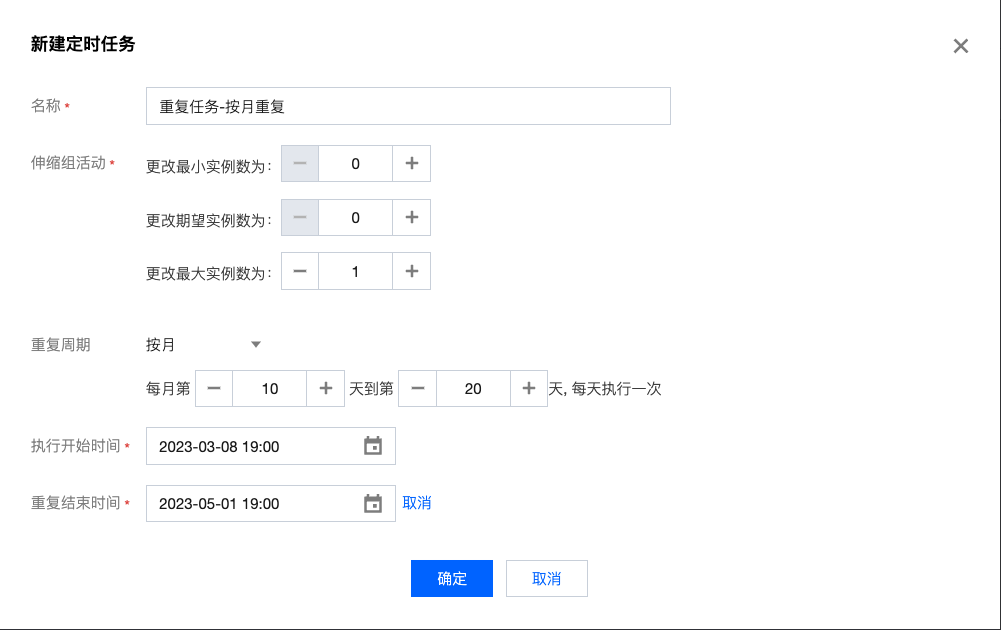Click the 名称 text input field

click(408, 106)
